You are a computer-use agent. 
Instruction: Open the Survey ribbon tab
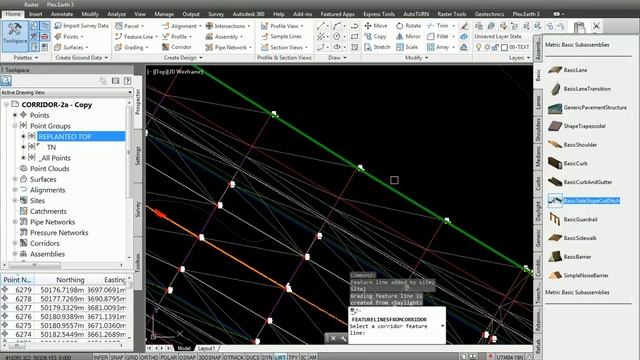(216, 14)
